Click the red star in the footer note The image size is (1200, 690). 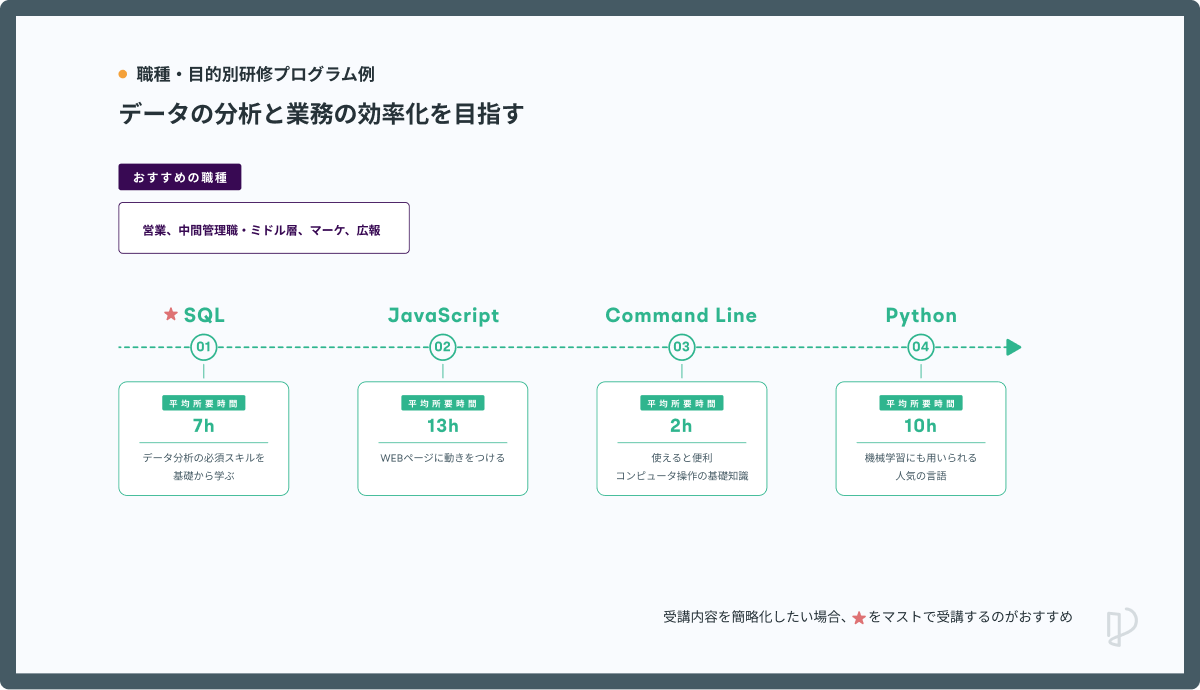click(x=859, y=618)
